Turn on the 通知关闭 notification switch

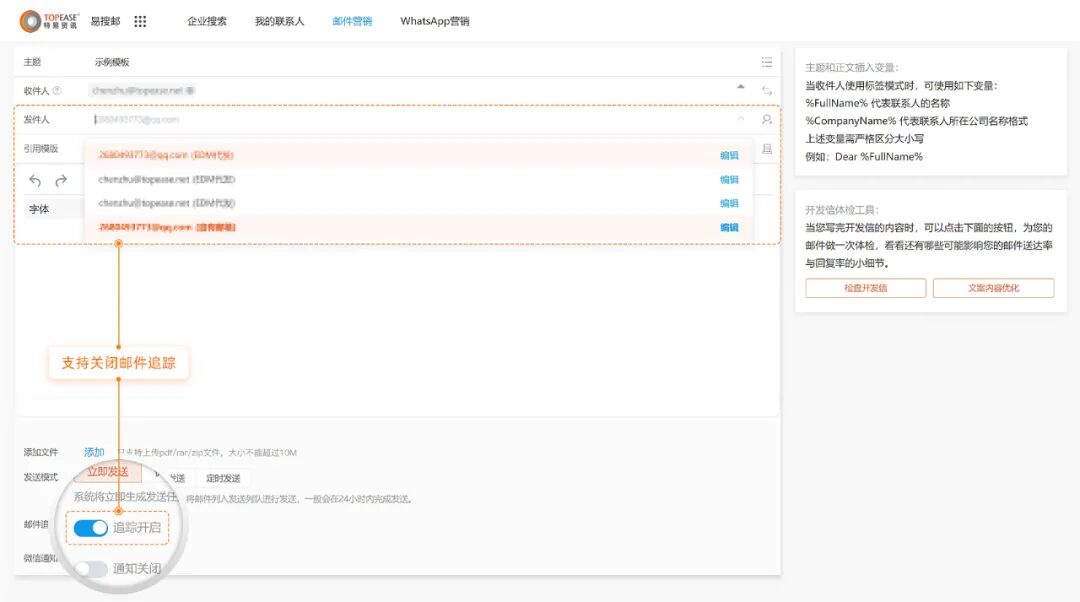[x=90, y=569]
